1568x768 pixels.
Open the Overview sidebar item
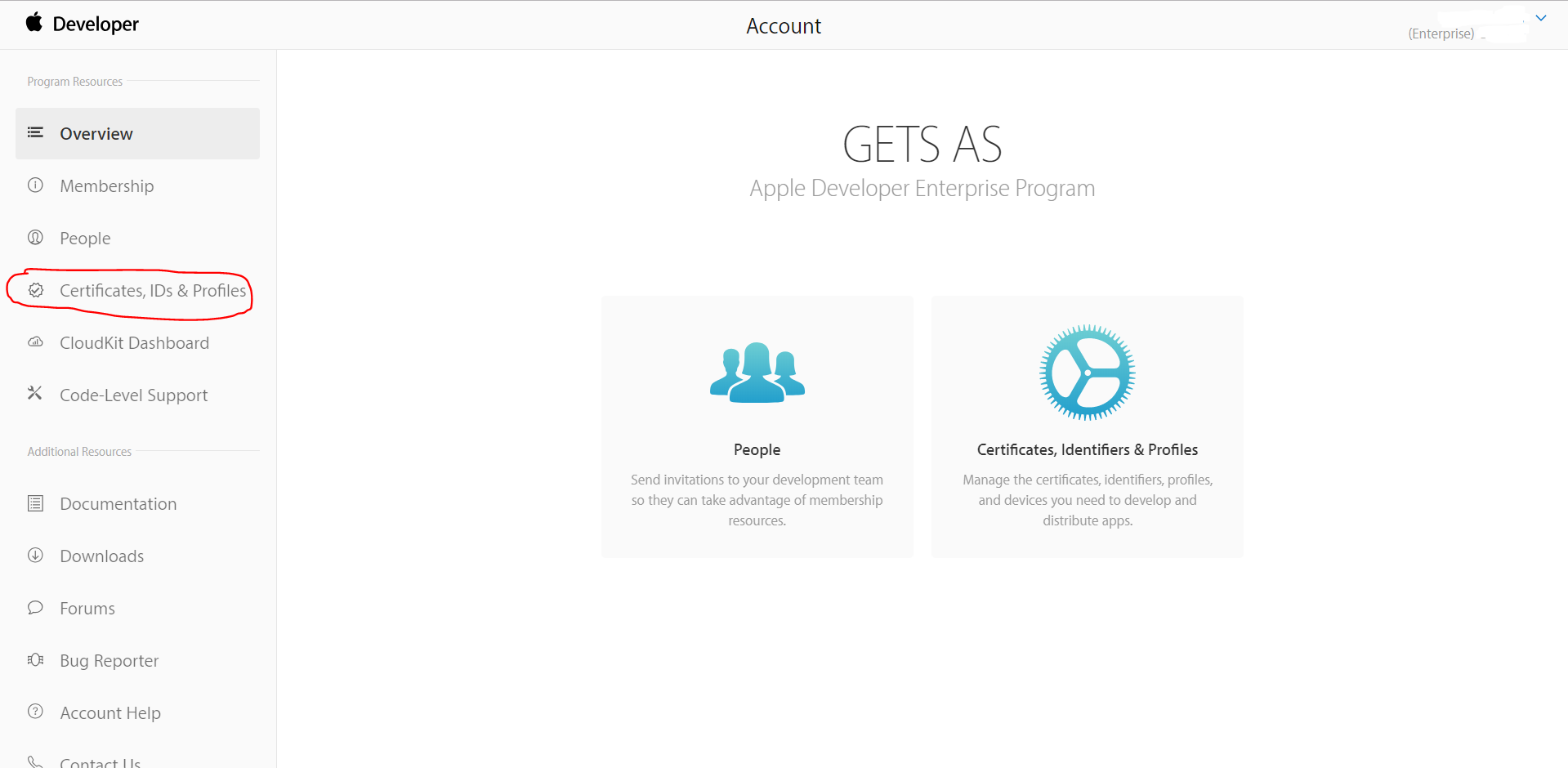click(137, 133)
